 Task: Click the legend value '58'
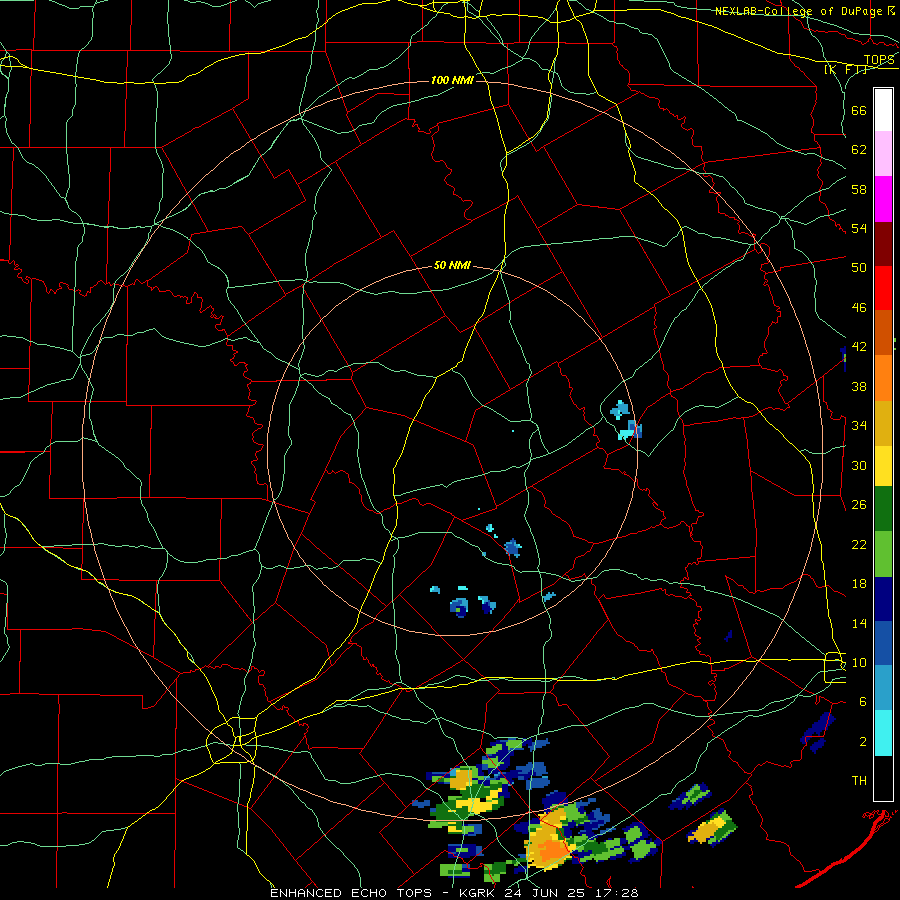(x=859, y=189)
